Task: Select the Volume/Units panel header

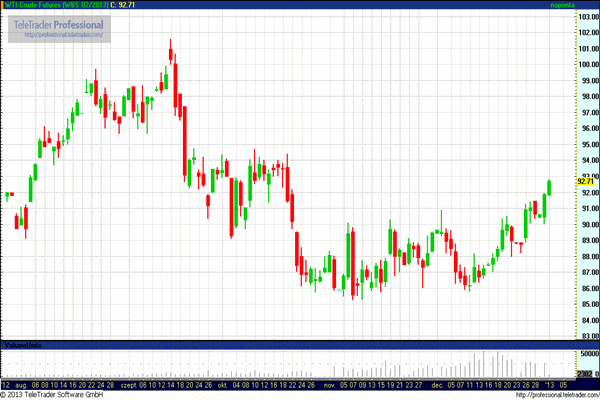Action: pos(20,344)
